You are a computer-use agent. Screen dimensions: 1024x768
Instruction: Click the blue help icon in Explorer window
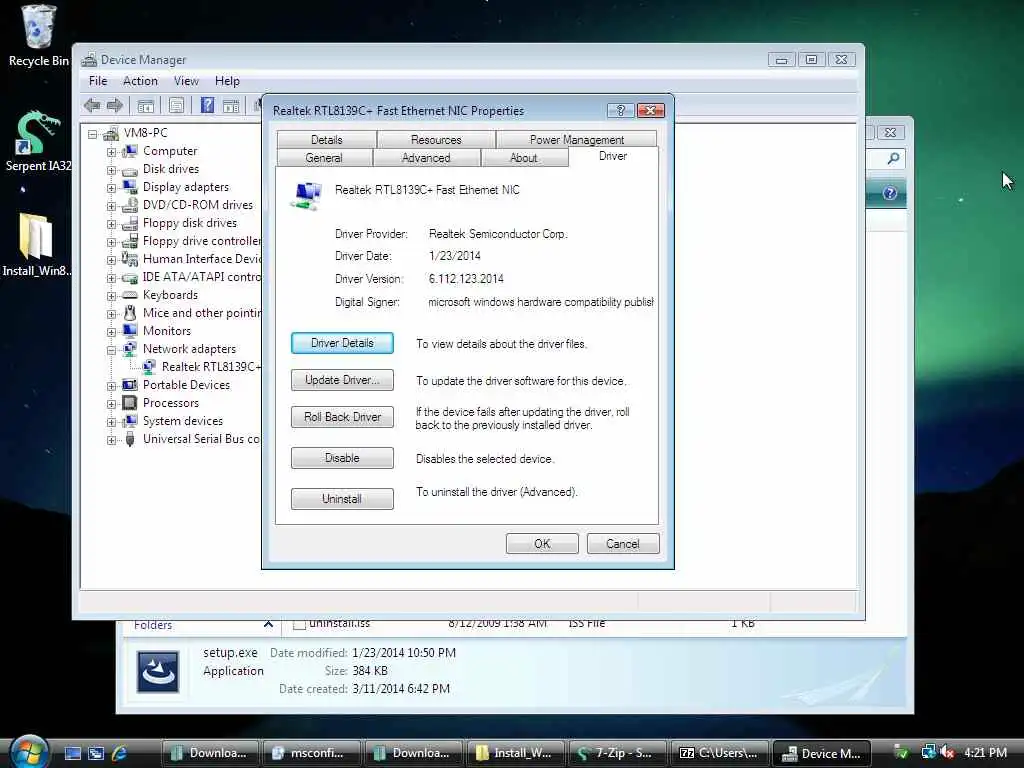pos(889,193)
